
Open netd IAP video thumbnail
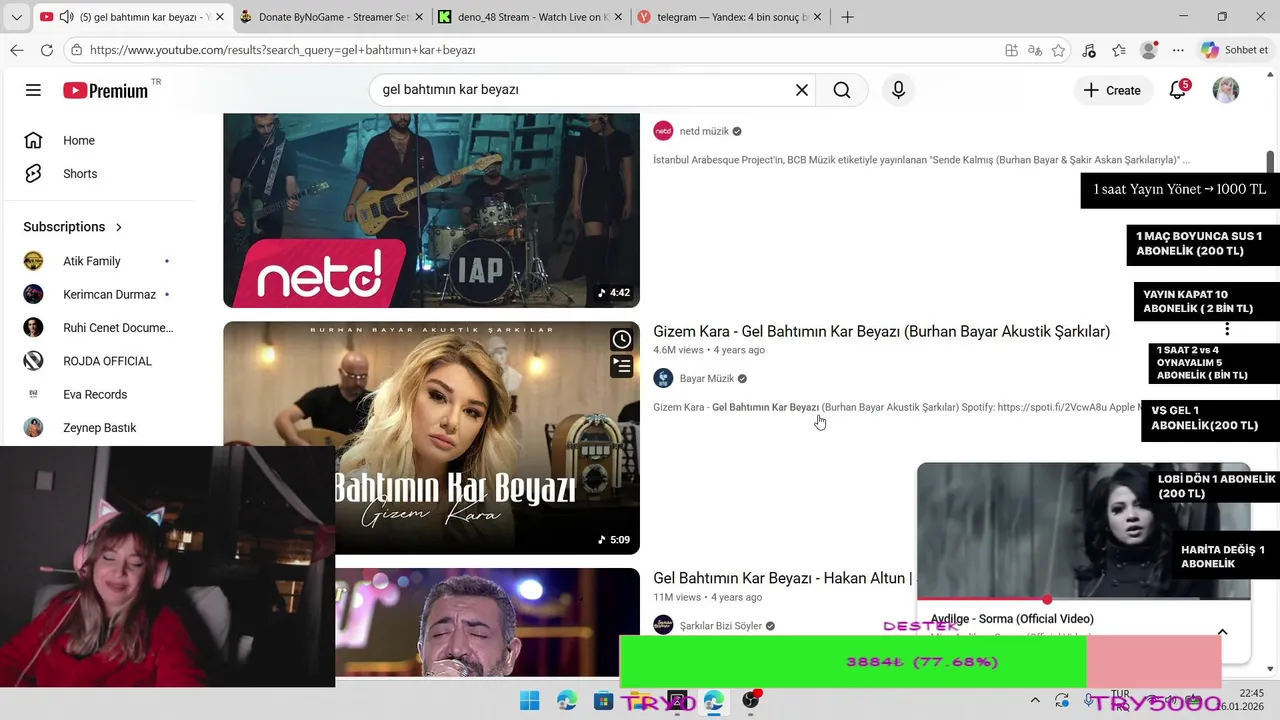click(x=431, y=210)
